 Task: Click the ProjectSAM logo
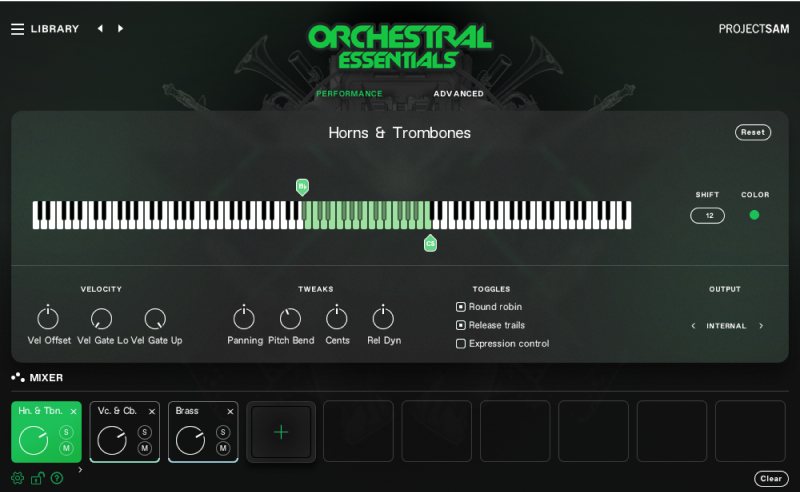pyautogui.click(x=754, y=29)
